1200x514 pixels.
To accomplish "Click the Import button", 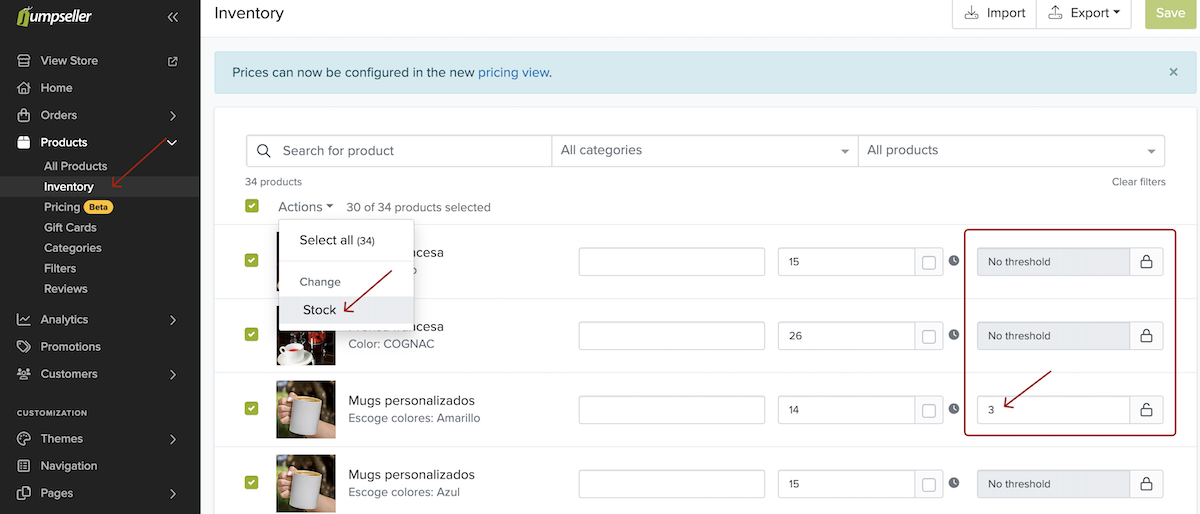I will [x=994, y=13].
